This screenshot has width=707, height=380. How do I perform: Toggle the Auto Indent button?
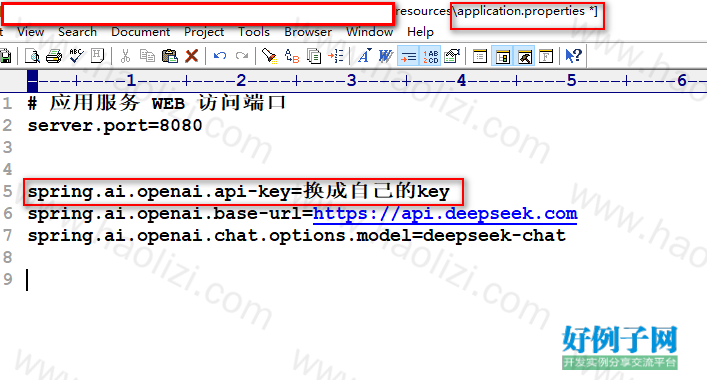pyautogui.click(x=408, y=56)
